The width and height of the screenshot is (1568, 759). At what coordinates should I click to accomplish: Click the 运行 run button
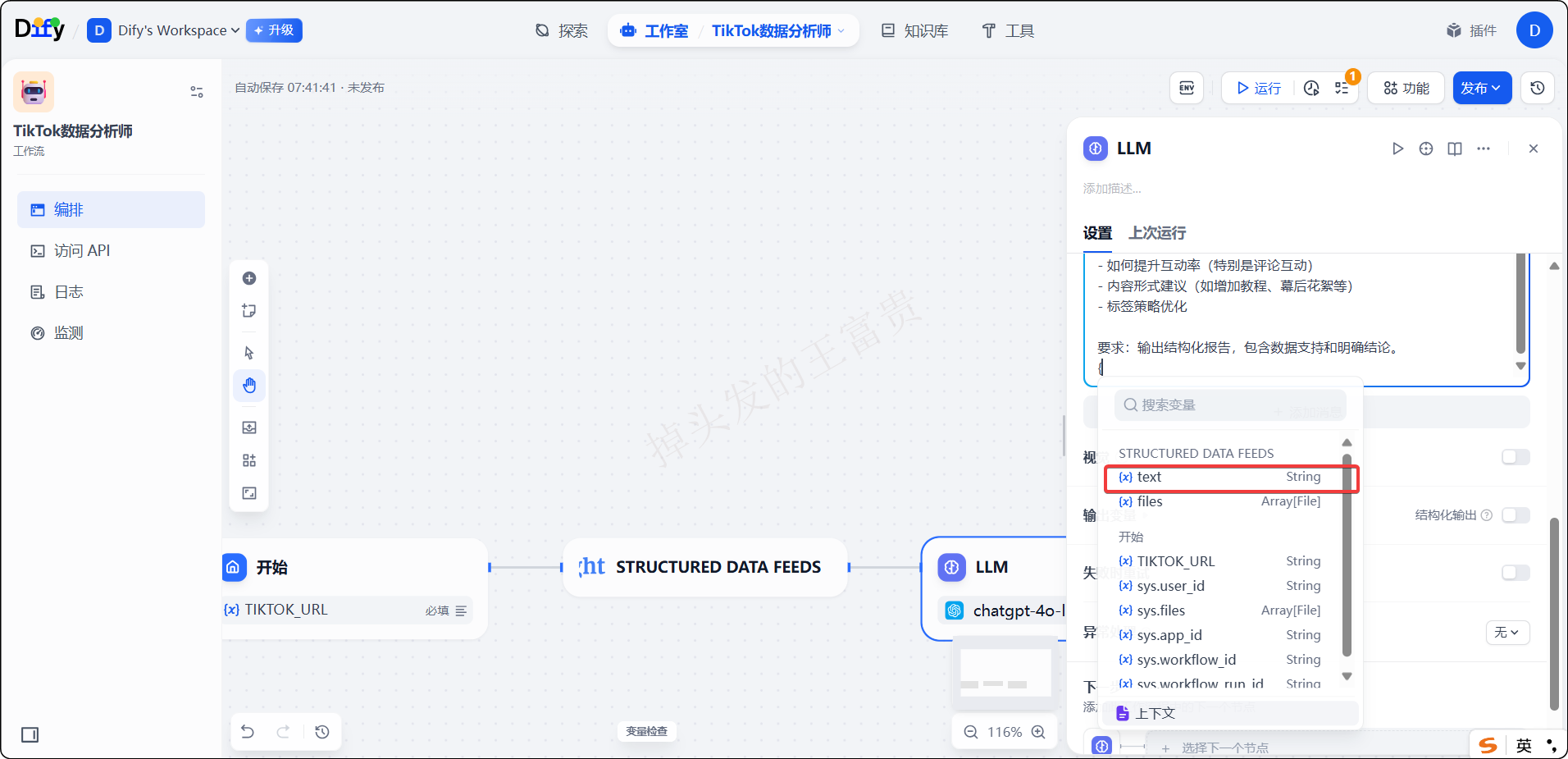tap(1259, 88)
